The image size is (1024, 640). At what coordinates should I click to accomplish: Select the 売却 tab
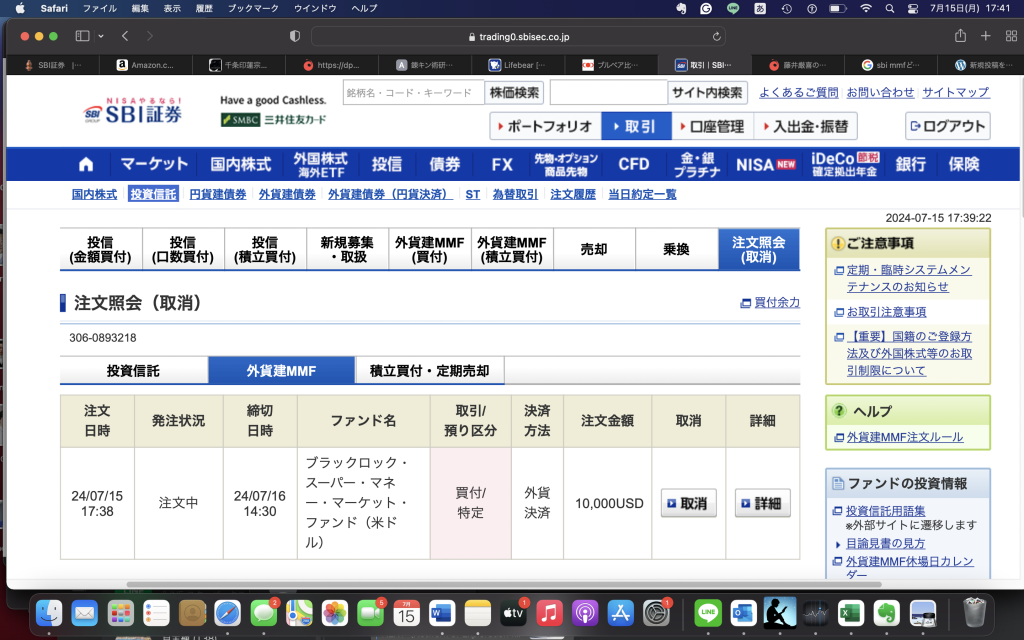[593, 250]
